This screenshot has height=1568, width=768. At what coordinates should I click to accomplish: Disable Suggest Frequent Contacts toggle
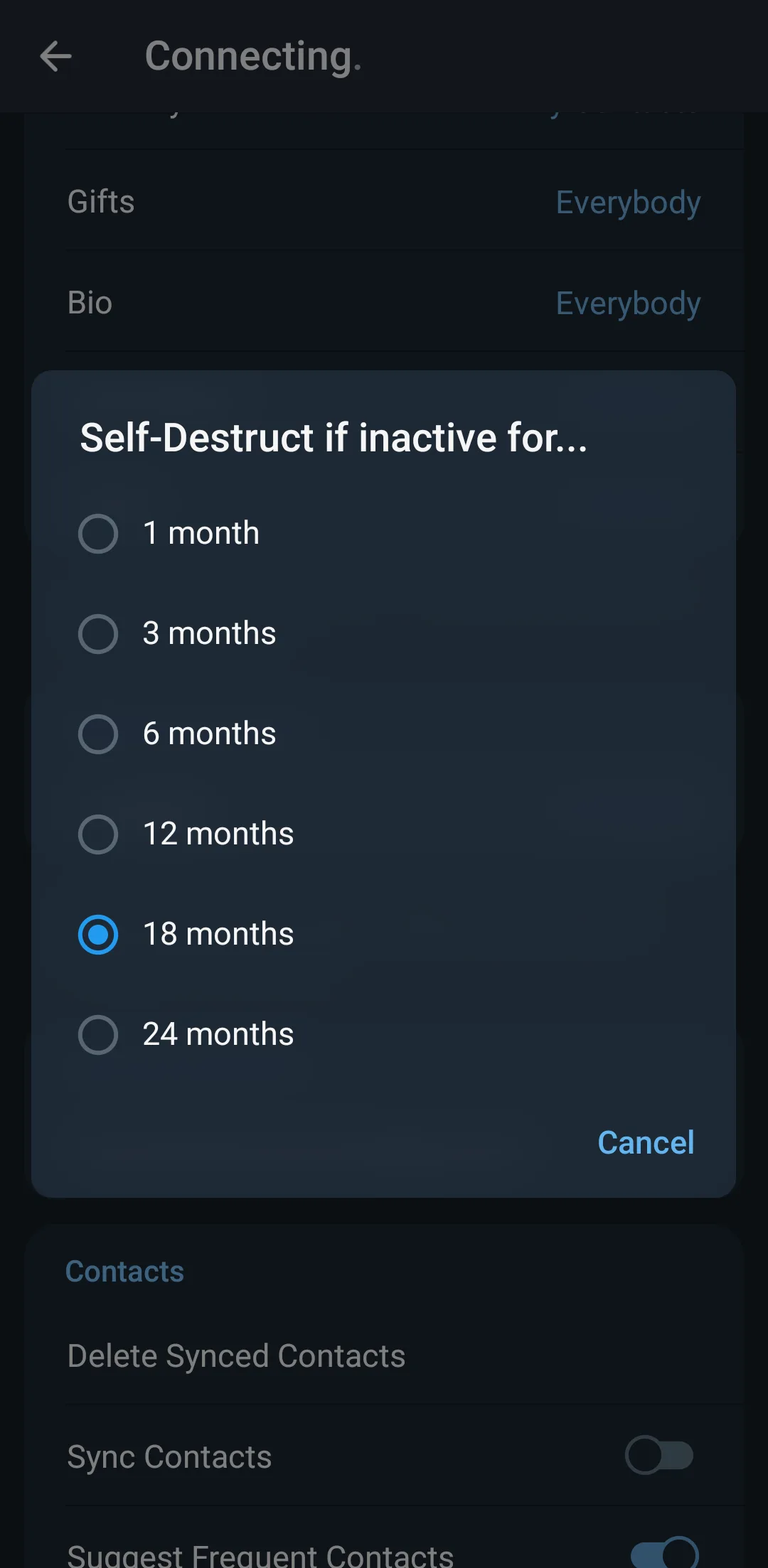665,1553
